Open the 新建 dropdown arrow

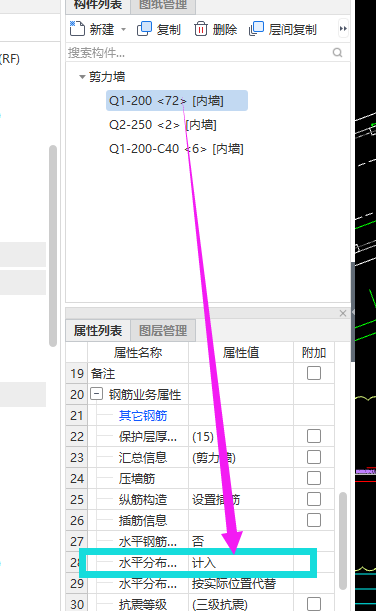pyautogui.click(x=124, y=29)
